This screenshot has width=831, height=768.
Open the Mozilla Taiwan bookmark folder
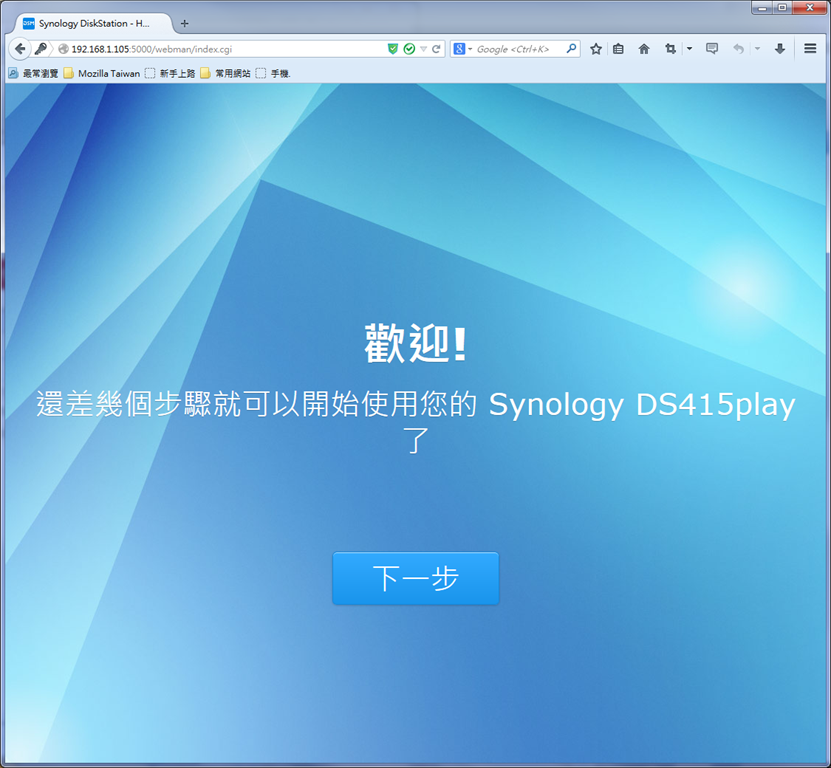[102, 73]
